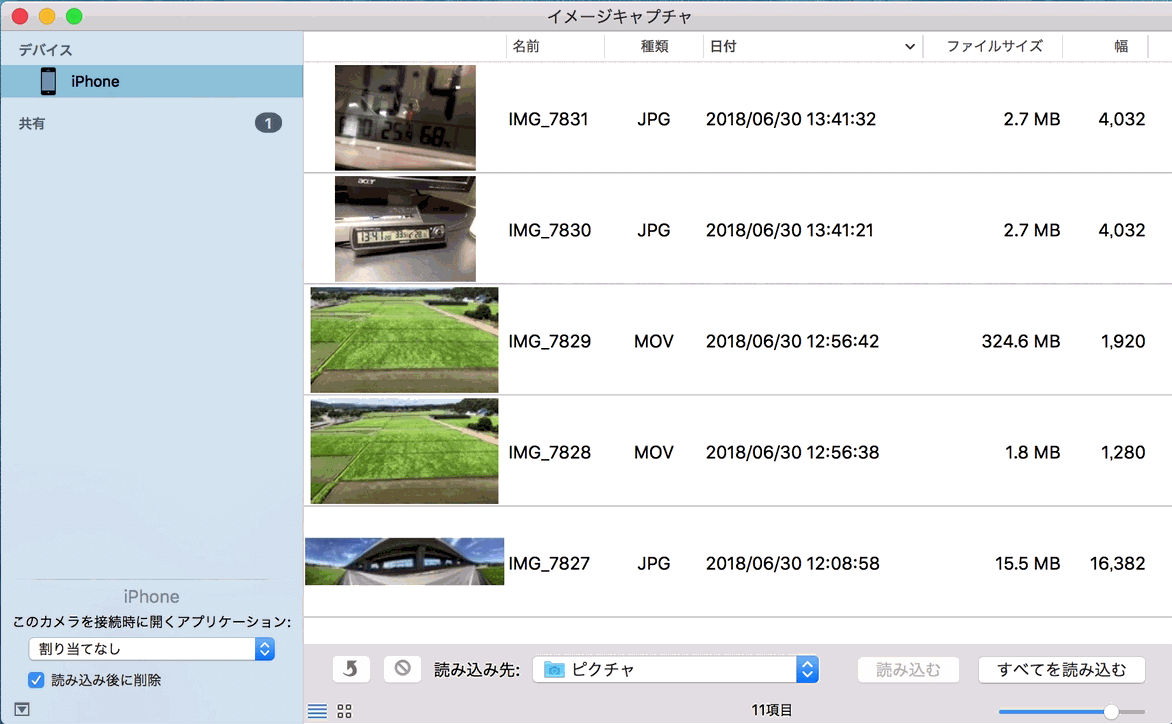Sort by the 名前 column header
The height and width of the screenshot is (724, 1172).
pos(527,46)
